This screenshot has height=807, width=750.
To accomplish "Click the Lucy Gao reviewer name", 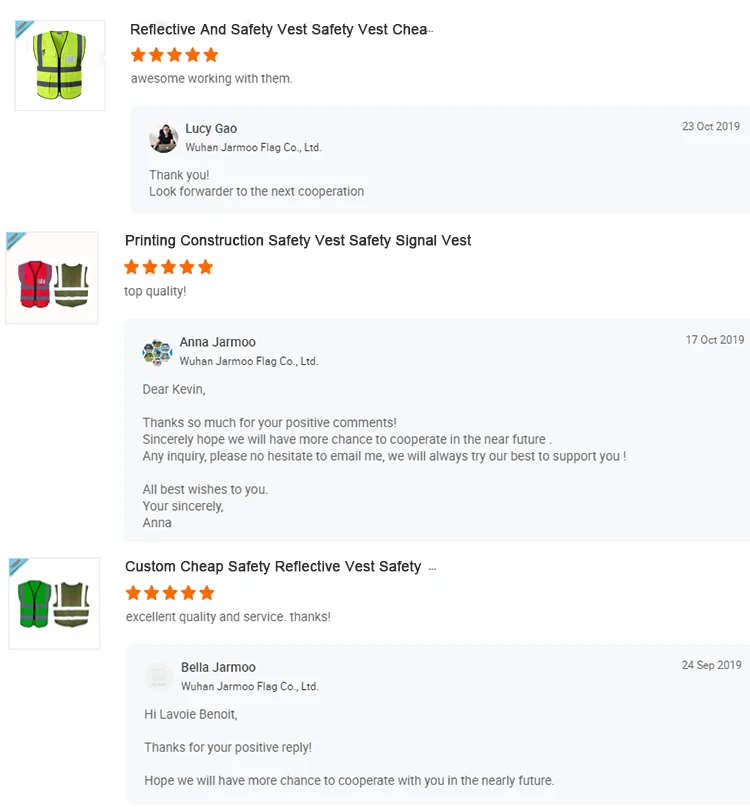I will (x=211, y=129).
